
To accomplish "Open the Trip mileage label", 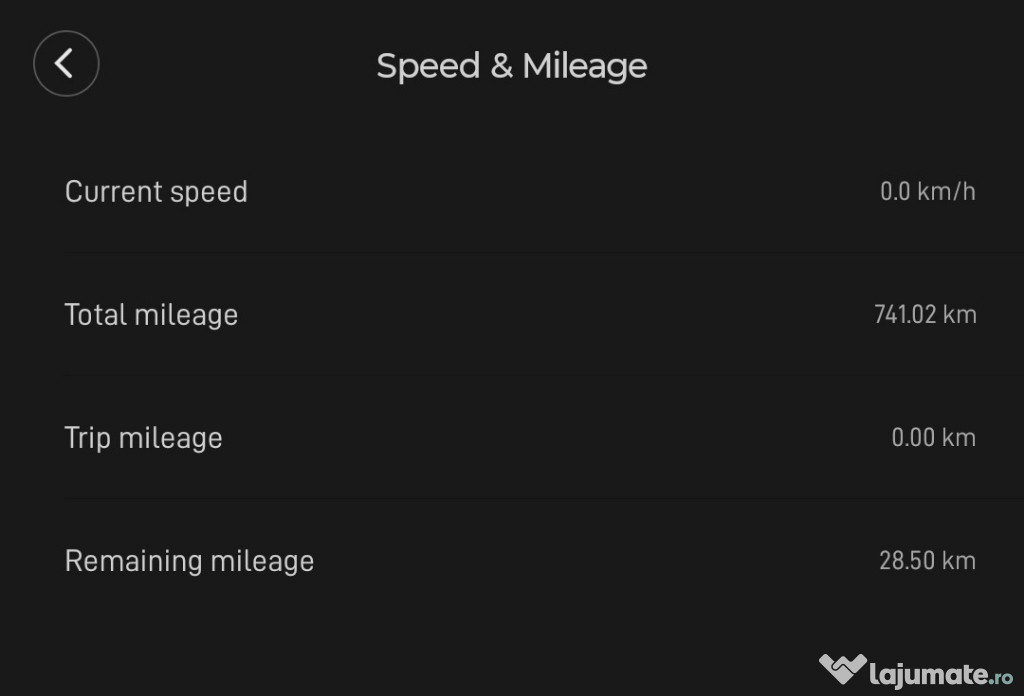I will [x=143, y=437].
